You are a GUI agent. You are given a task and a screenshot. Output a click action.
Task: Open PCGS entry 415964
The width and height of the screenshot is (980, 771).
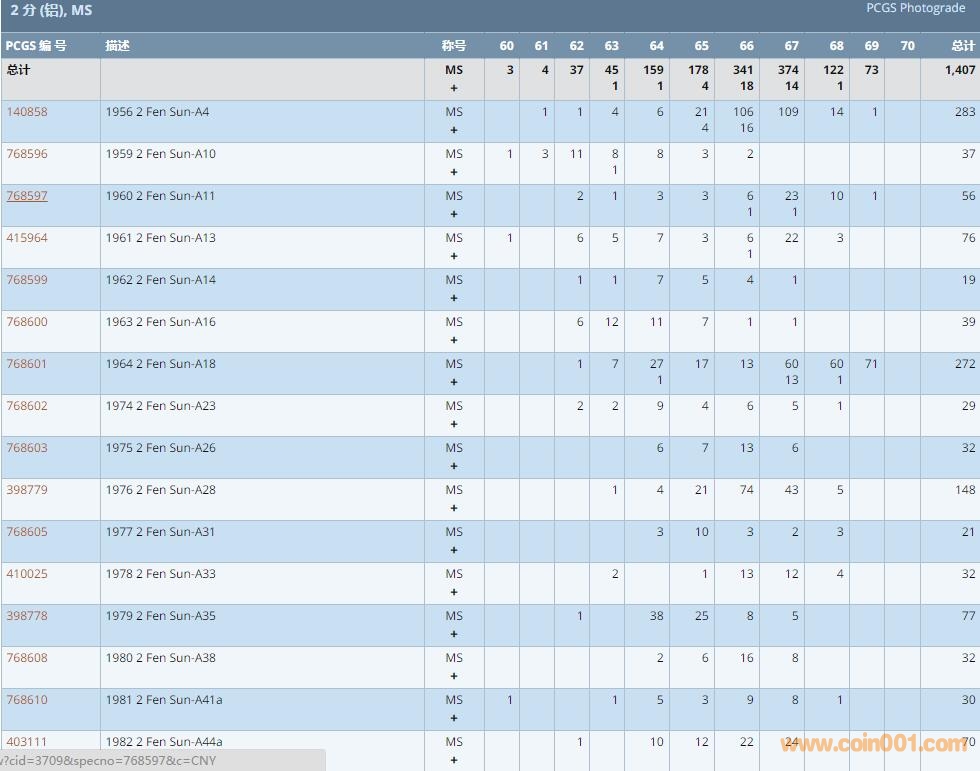tap(27, 238)
